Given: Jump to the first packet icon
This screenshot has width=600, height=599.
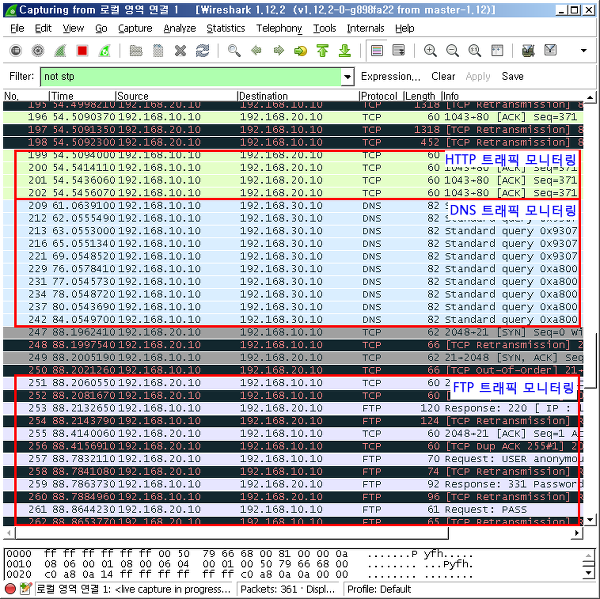Looking at the screenshot, I should click(x=323, y=51).
